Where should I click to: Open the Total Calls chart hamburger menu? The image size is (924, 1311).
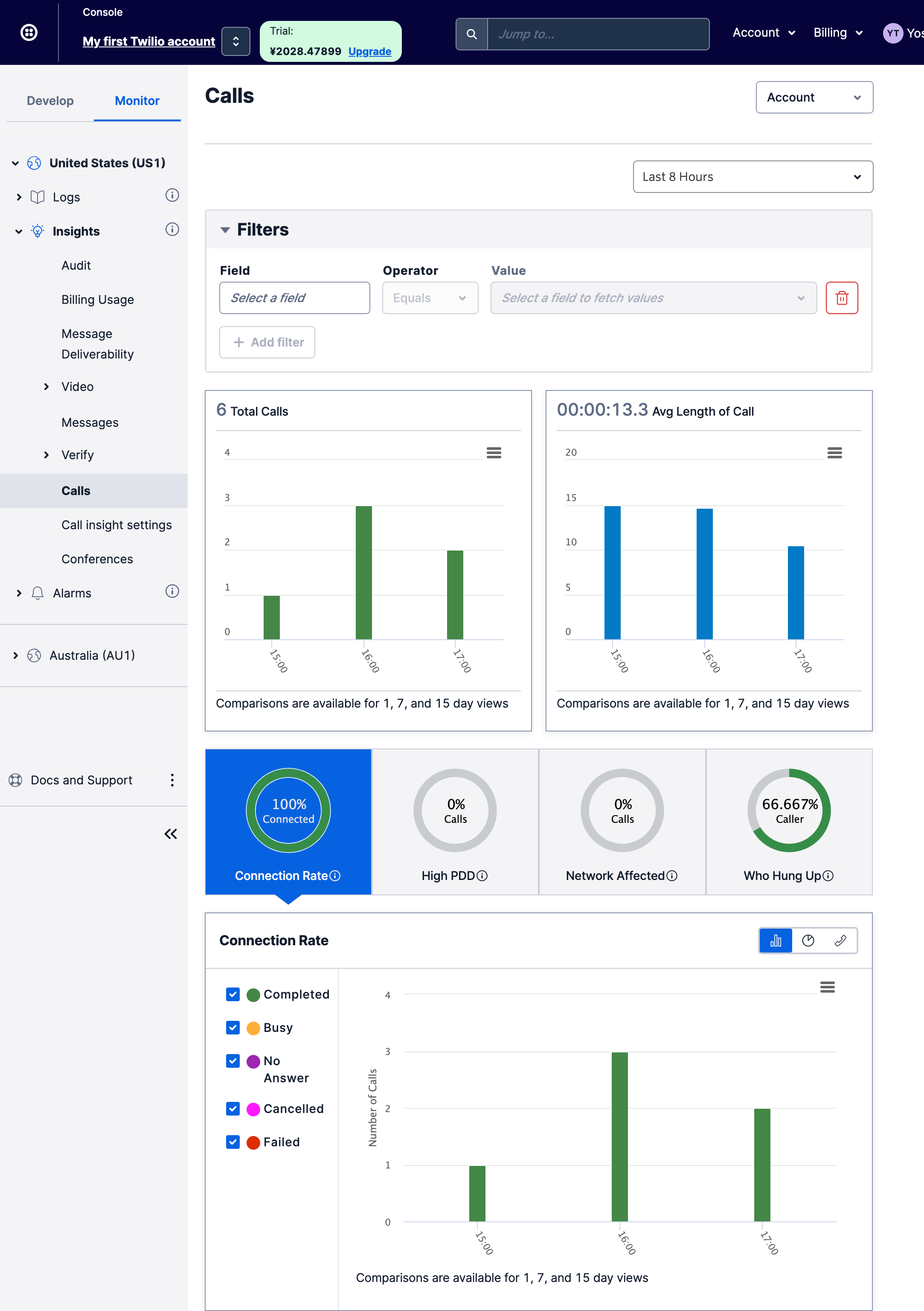(x=494, y=453)
